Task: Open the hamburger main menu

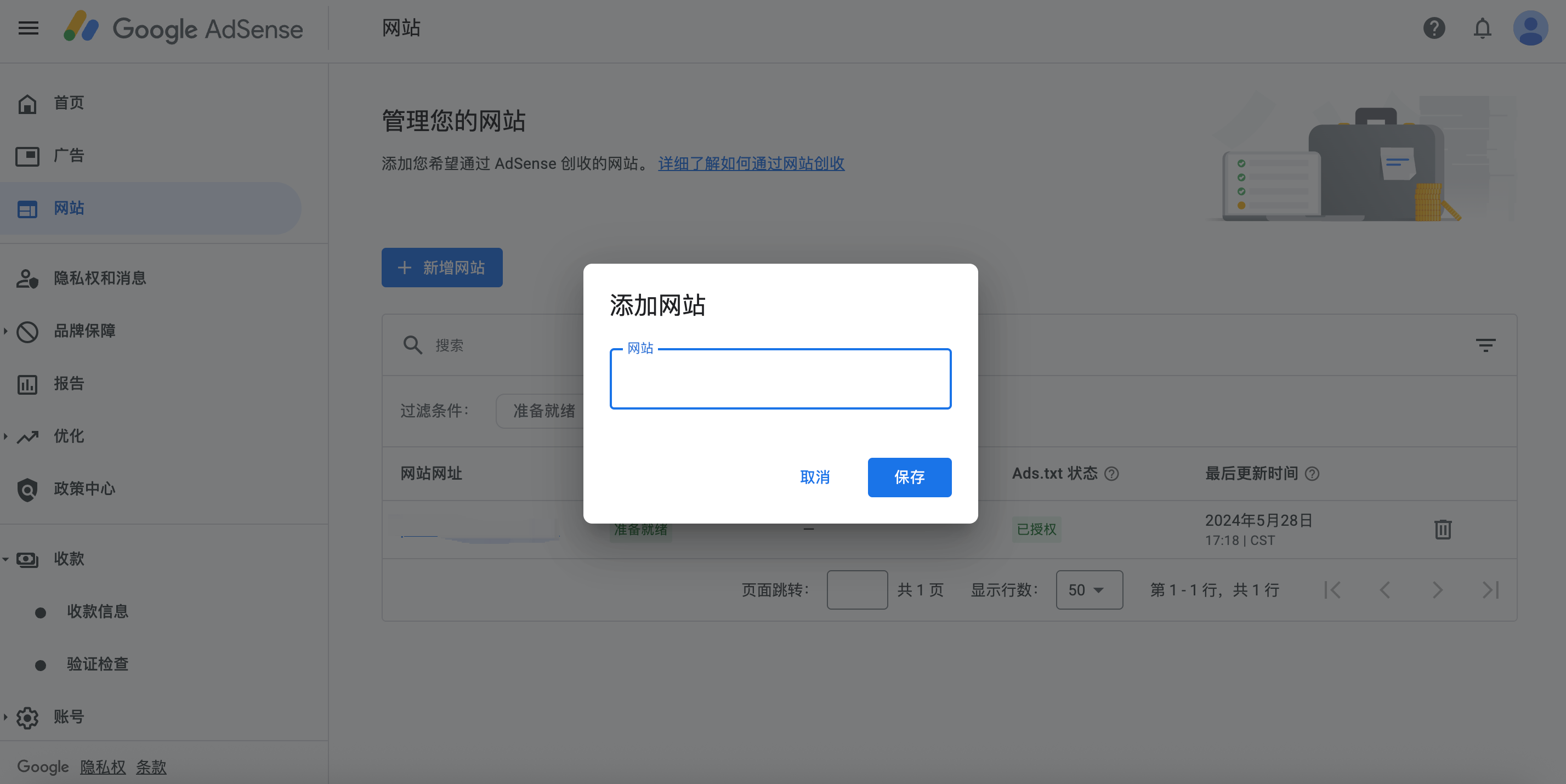Action: 28,28
